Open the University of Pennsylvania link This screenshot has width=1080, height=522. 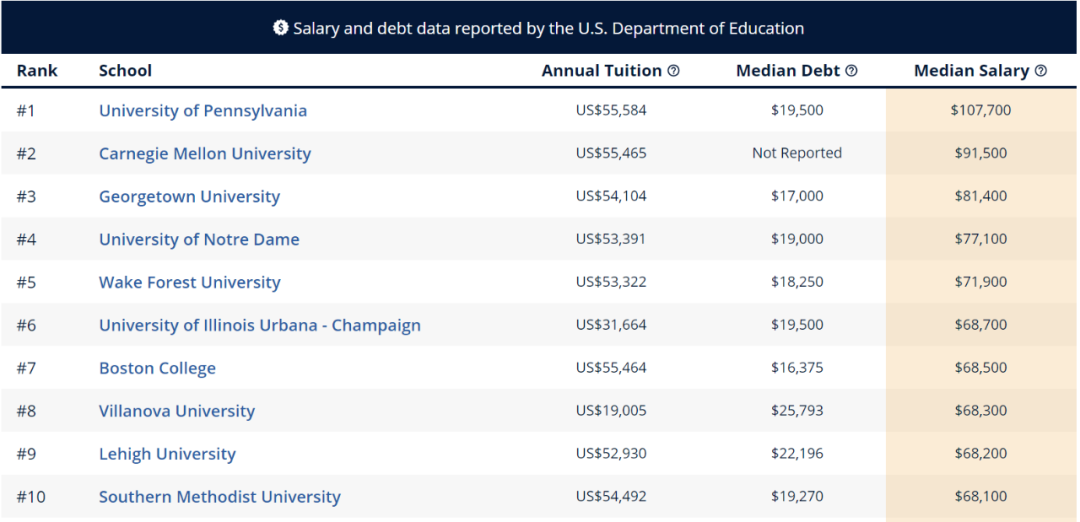pos(203,111)
